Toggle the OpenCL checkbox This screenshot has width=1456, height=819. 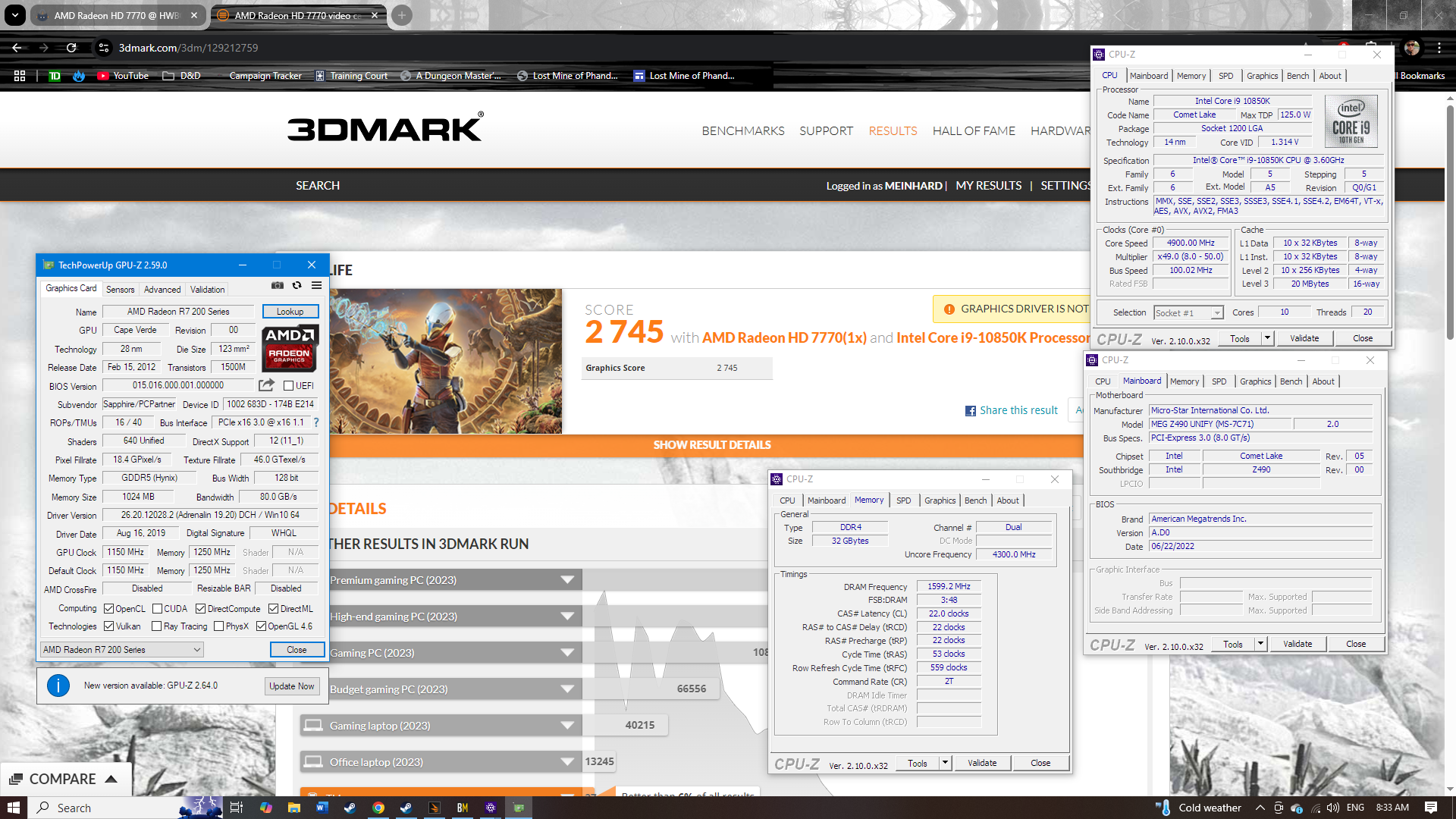[x=108, y=609]
